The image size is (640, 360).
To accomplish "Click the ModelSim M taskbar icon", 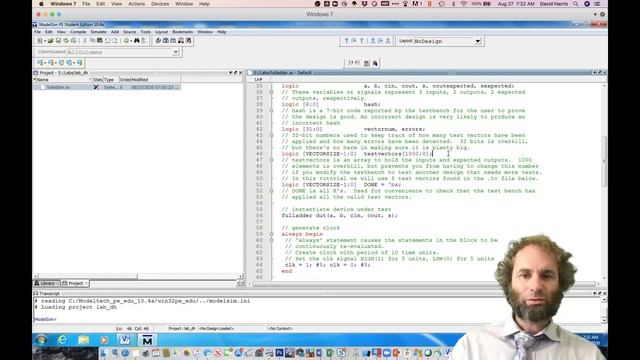I will (147, 340).
